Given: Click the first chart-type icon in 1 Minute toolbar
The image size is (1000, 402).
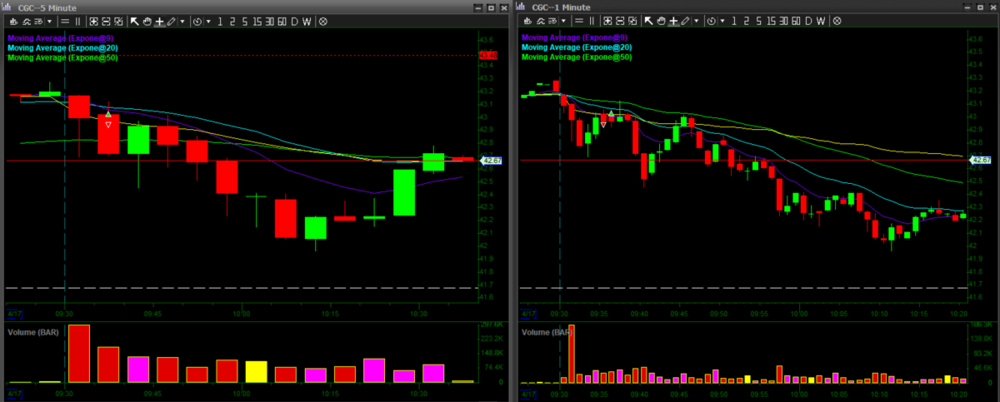Looking at the screenshot, I should coord(608,20).
